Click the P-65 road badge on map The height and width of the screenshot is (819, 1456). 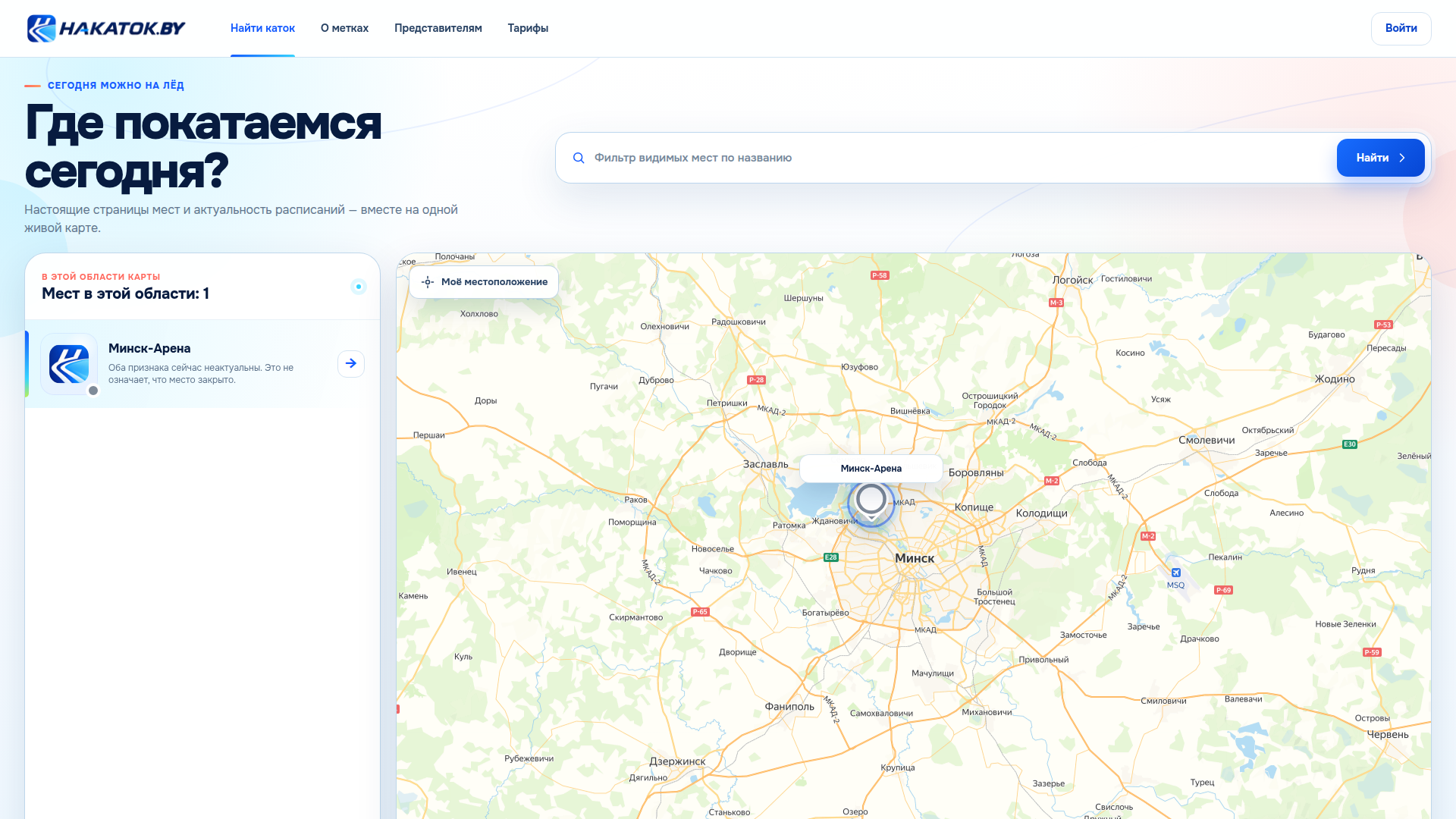700,612
